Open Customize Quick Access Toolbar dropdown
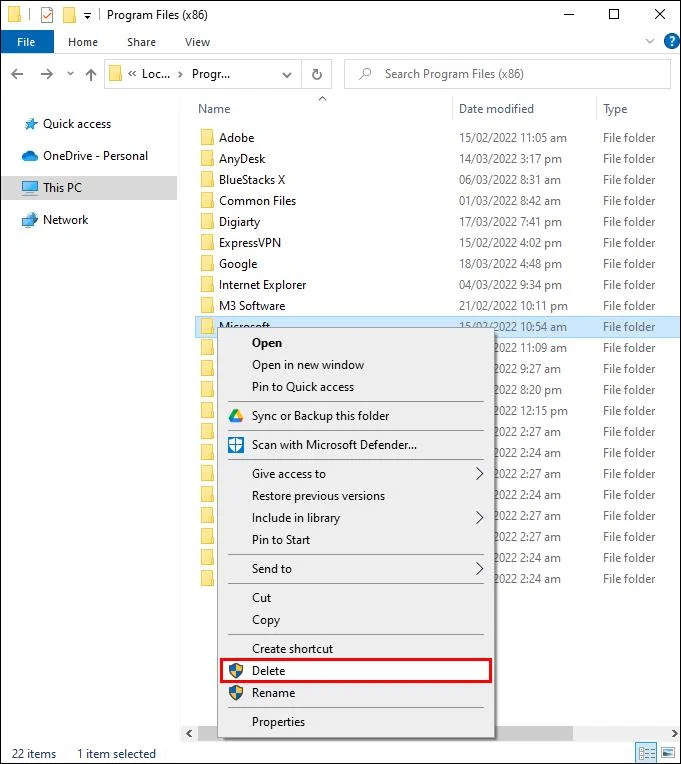The image size is (681, 764). coord(87,16)
